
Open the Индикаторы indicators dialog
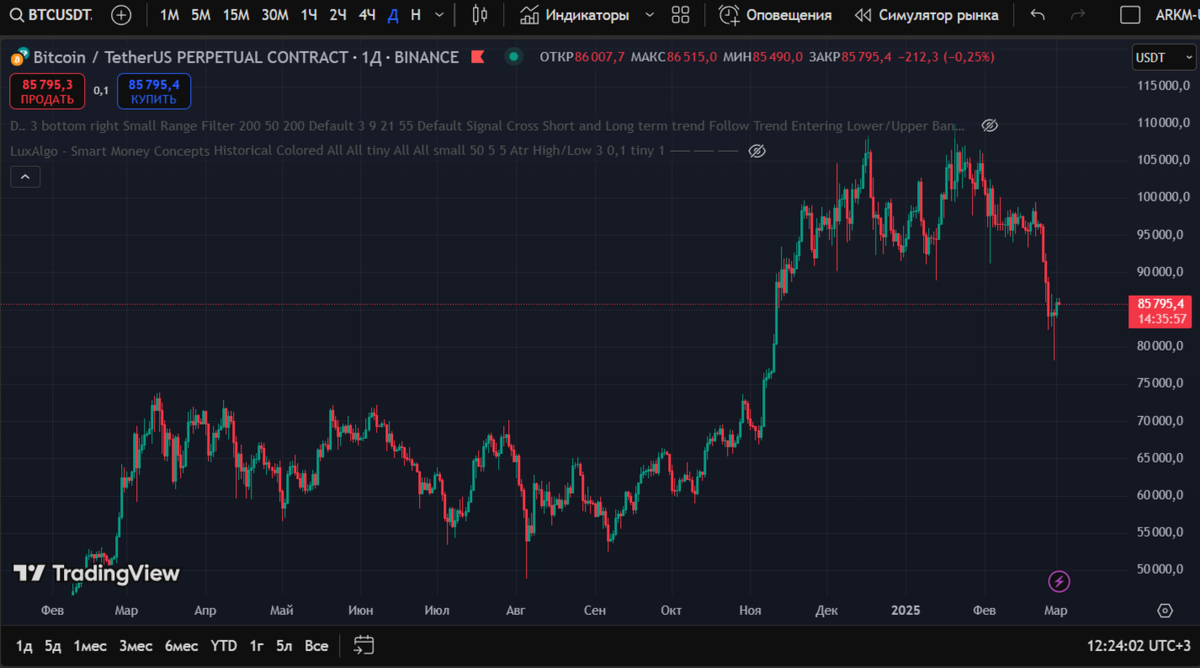pos(575,15)
